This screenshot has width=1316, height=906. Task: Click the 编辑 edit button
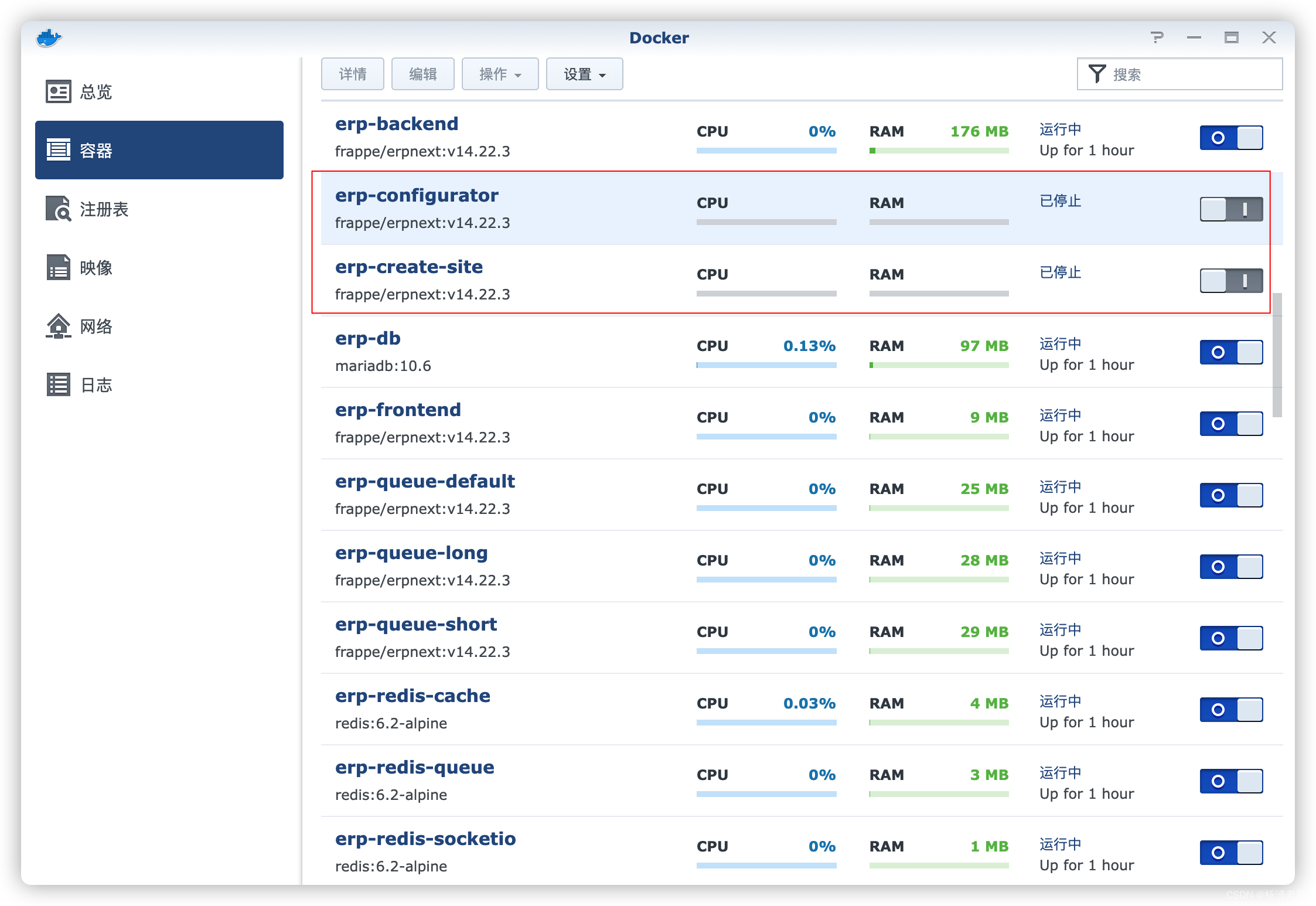[422, 74]
